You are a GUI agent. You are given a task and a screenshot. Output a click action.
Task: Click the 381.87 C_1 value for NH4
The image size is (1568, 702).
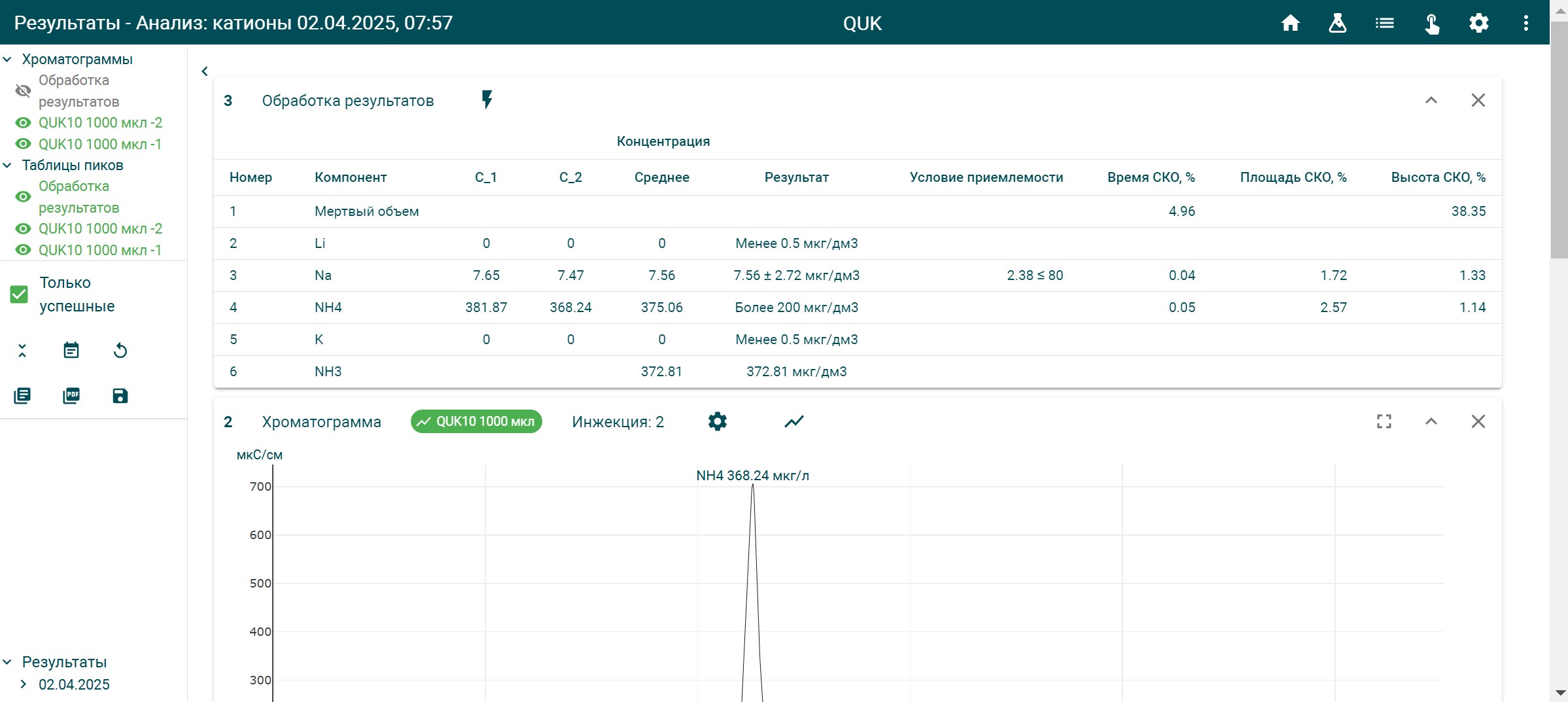click(486, 307)
